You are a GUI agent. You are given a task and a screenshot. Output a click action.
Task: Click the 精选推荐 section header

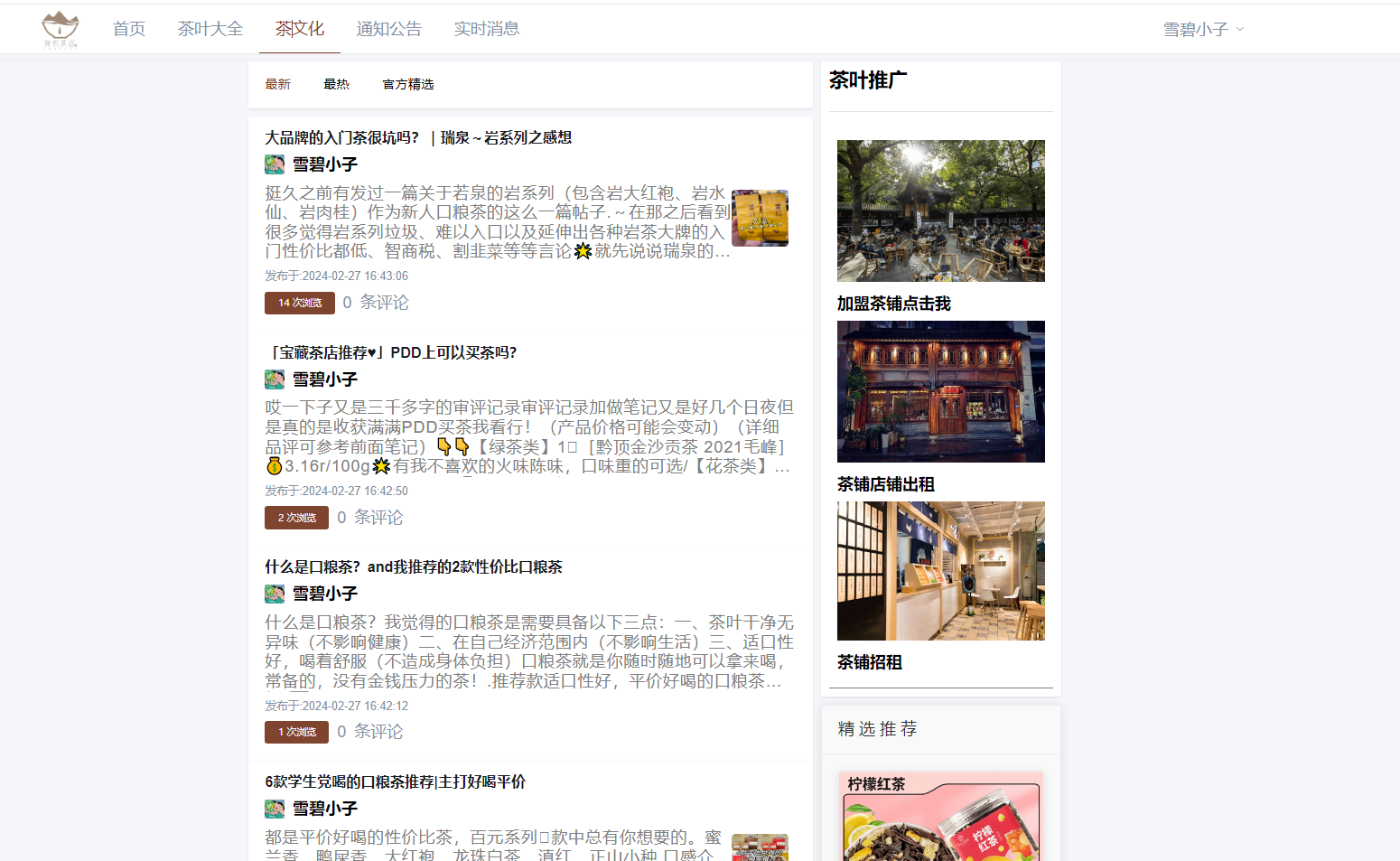coord(878,729)
